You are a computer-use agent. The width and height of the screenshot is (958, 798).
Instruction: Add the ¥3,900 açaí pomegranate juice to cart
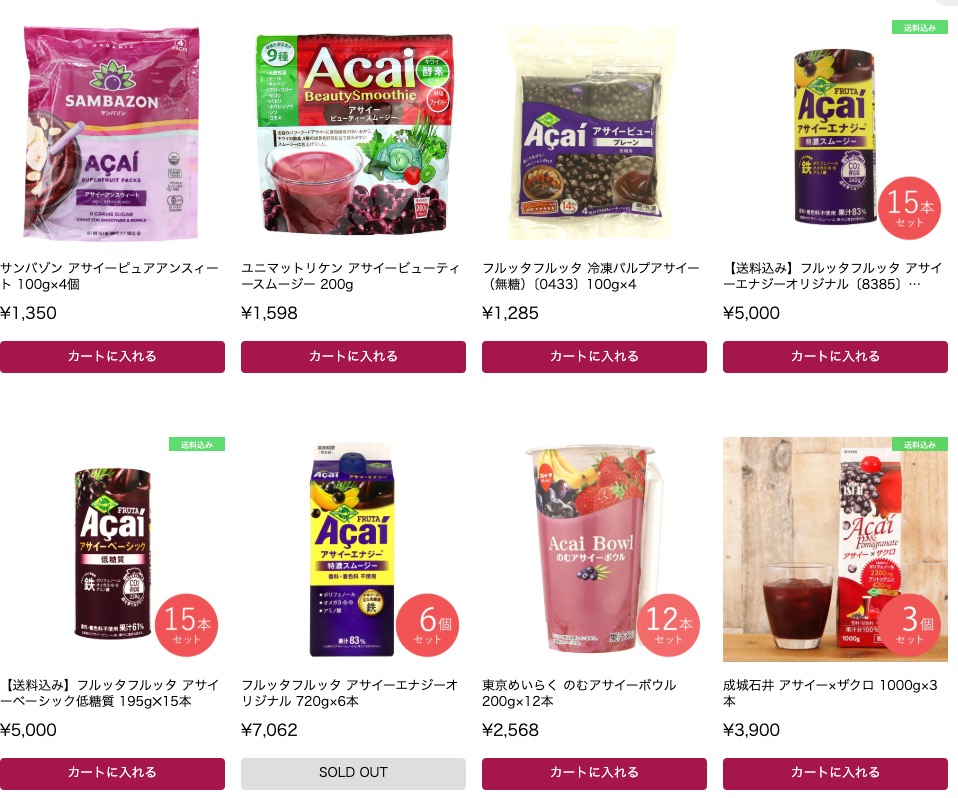[835, 774]
